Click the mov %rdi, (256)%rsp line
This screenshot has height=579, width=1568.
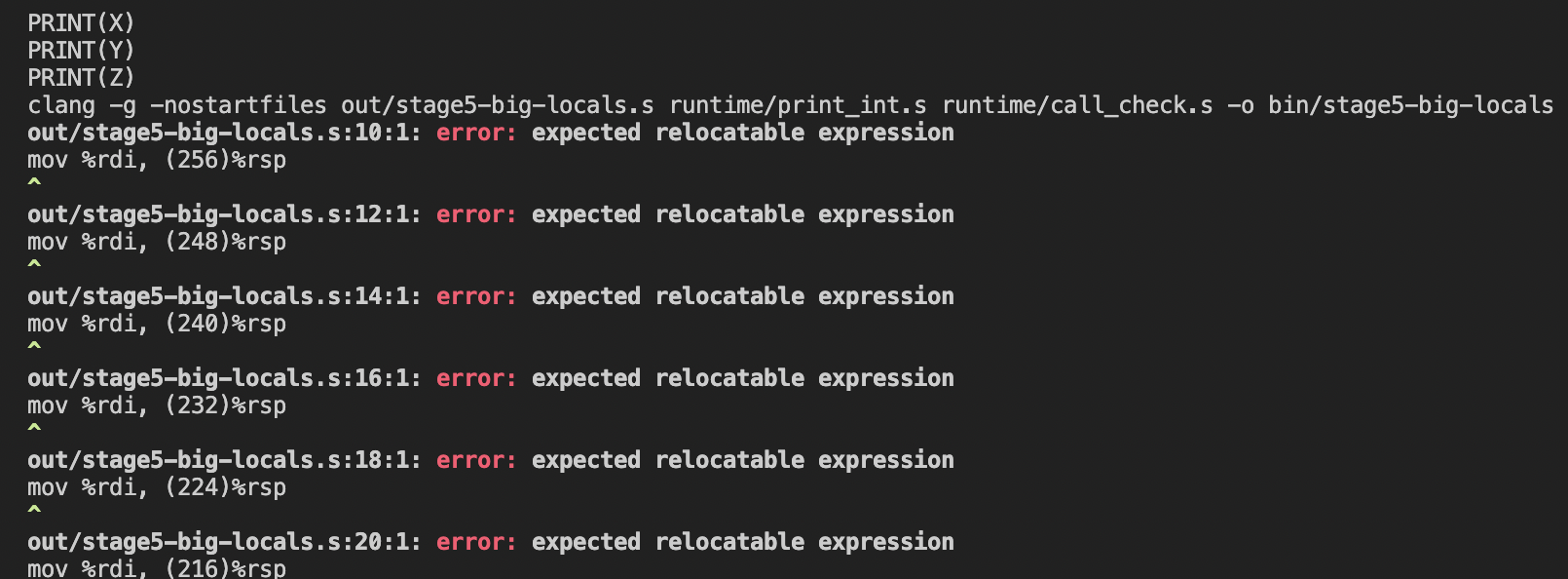157,160
